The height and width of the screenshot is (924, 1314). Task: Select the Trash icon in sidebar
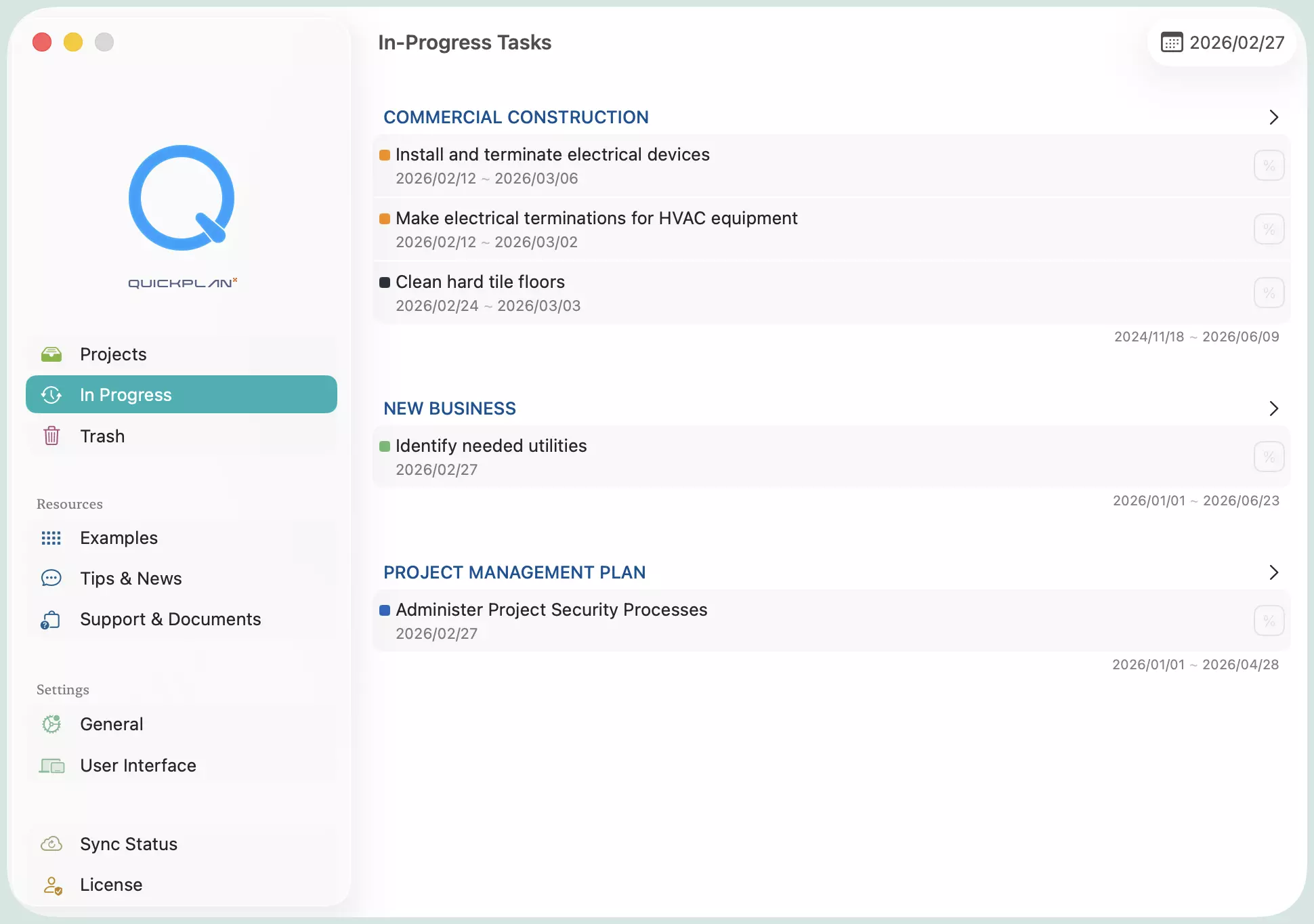pyautogui.click(x=51, y=436)
